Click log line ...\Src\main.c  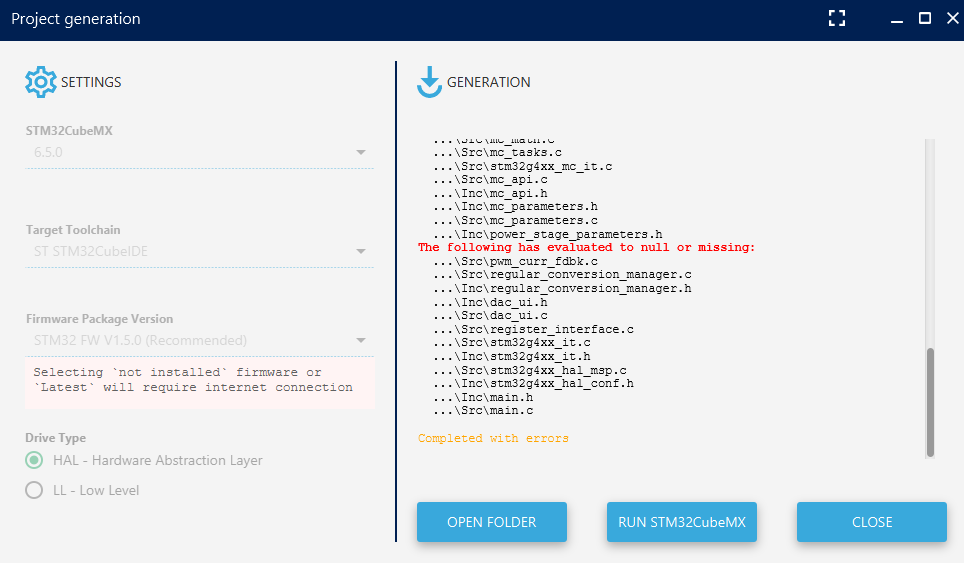tap(483, 411)
